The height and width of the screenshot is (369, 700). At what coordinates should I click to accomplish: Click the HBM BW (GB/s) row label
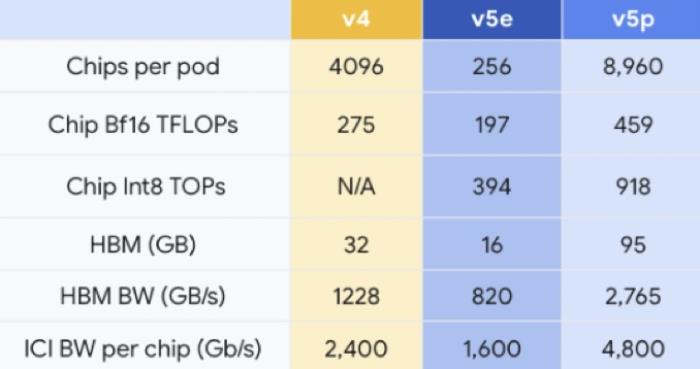coord(143,296)
